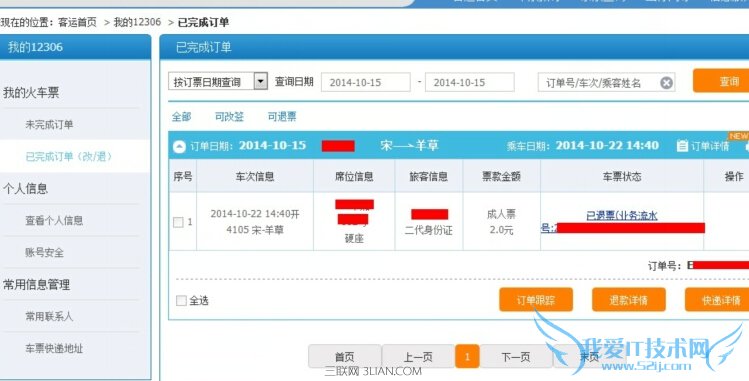
Task: Click the 旅客信息 column header
Action: (x=428, y=177)
